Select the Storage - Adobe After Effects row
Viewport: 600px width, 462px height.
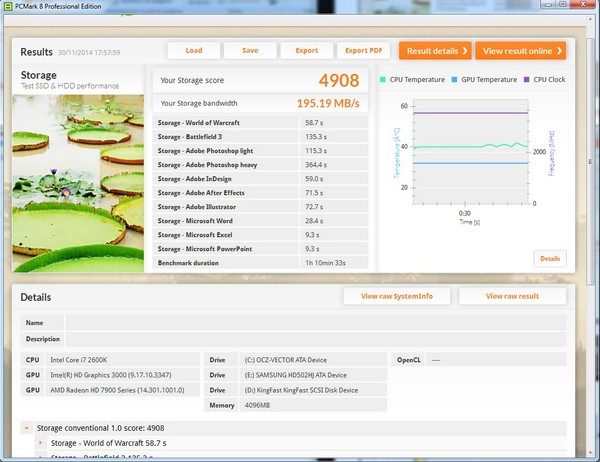[x=260, y=193]
